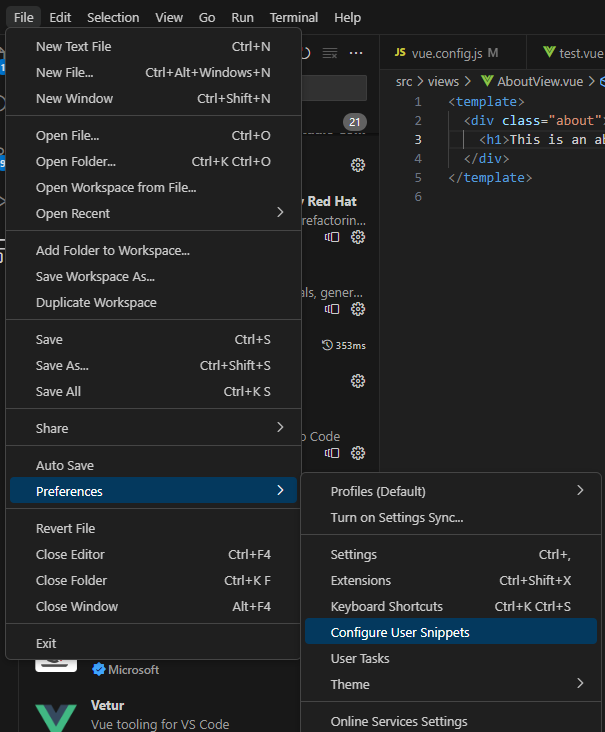Screen dimensions: 605x732
Task: Click the Vetur extension name
Action: [107, 705]
